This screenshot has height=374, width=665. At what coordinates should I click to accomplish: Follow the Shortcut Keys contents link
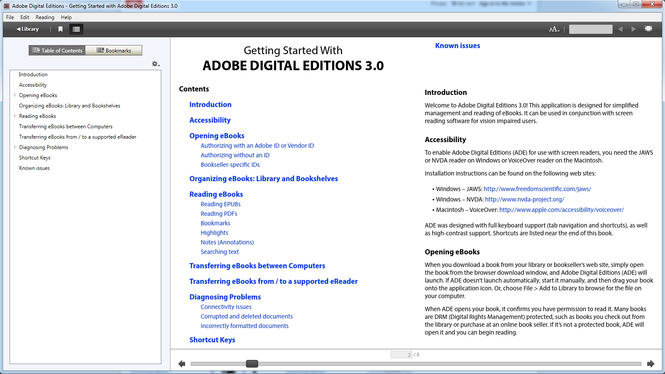click(x=212, y=340)
